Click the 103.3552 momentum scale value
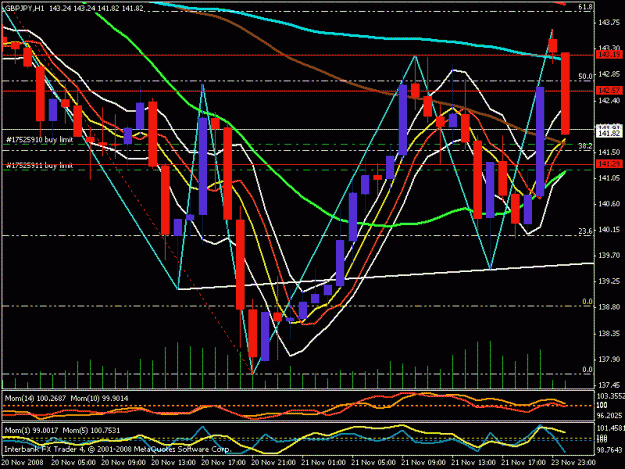This screenshot has height=469, width=625. coord(610,396)
